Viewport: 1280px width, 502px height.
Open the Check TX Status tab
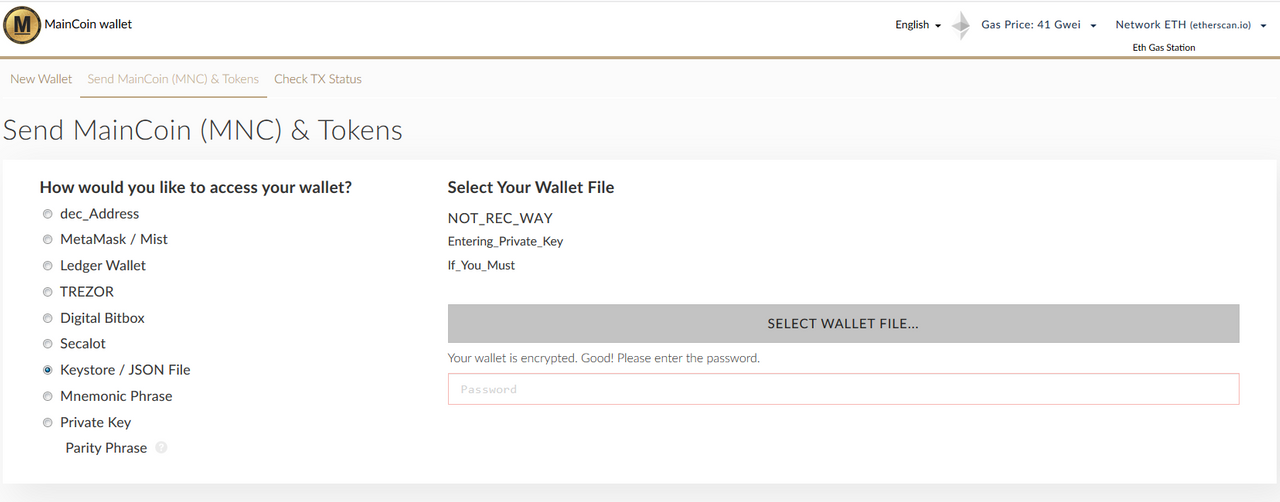(x=318, y=79)
